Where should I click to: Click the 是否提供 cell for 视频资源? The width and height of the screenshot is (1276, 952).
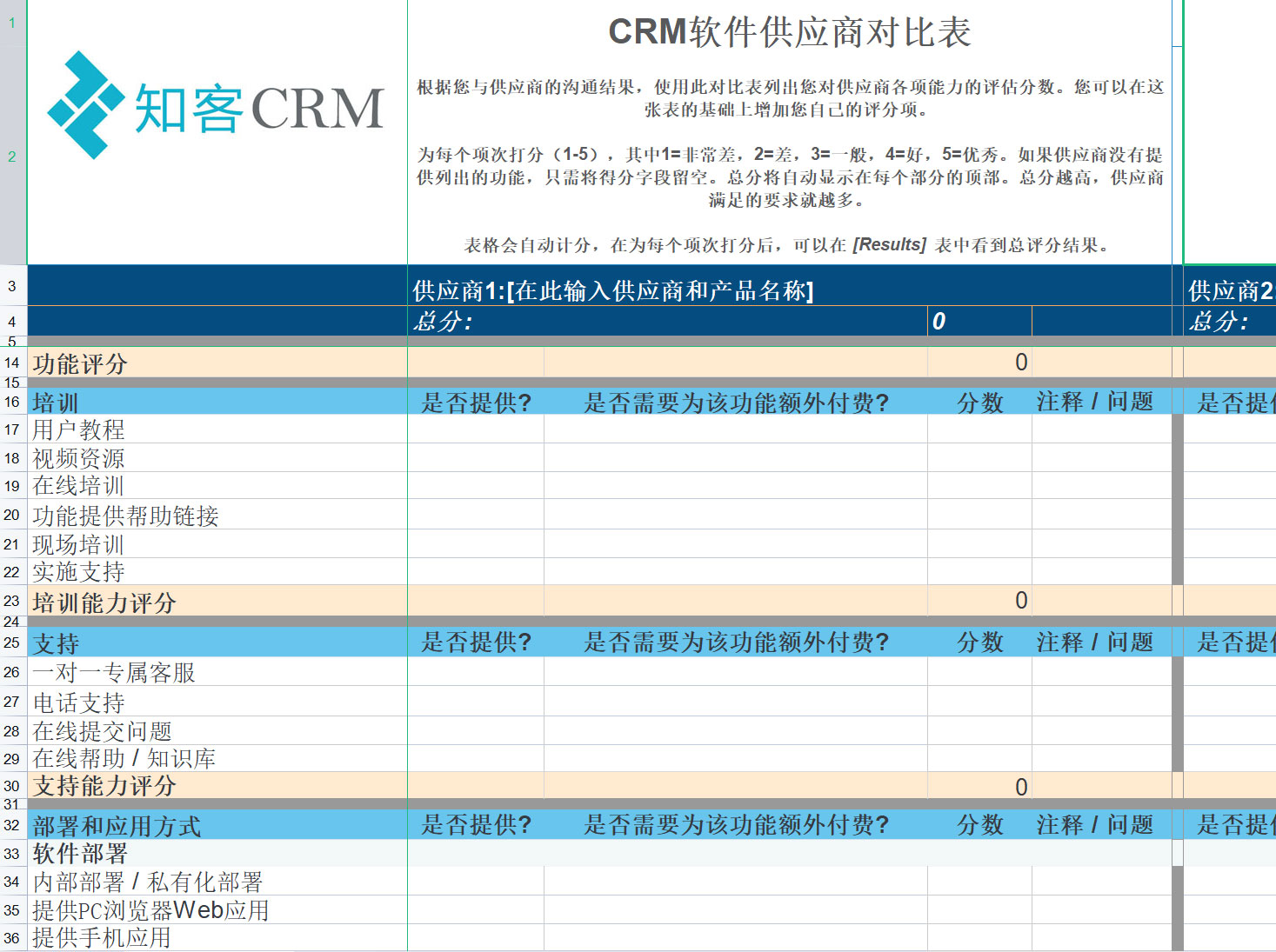point(476,458)
